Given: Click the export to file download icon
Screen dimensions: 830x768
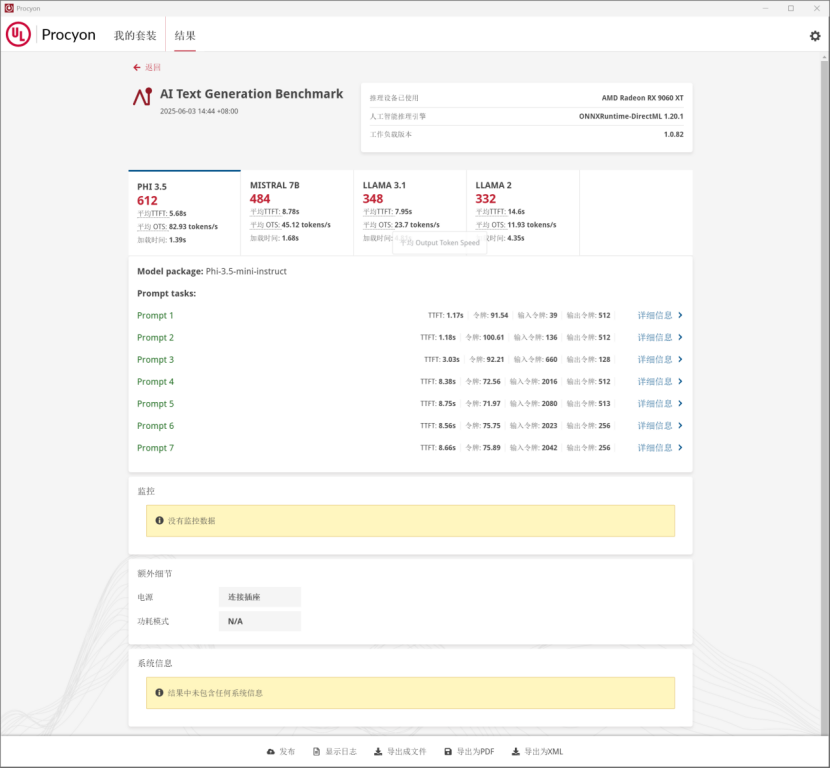Looking at the screenshot, I should click(x=378, y=752).
